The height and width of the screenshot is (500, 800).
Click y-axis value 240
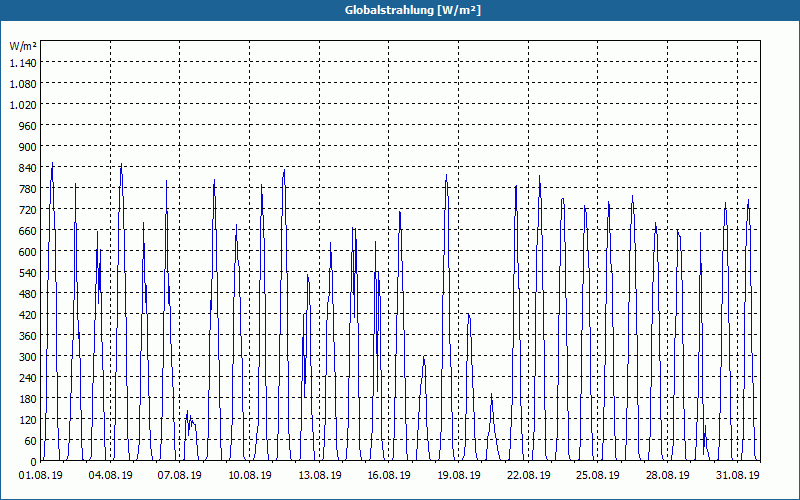pos(27,378)
